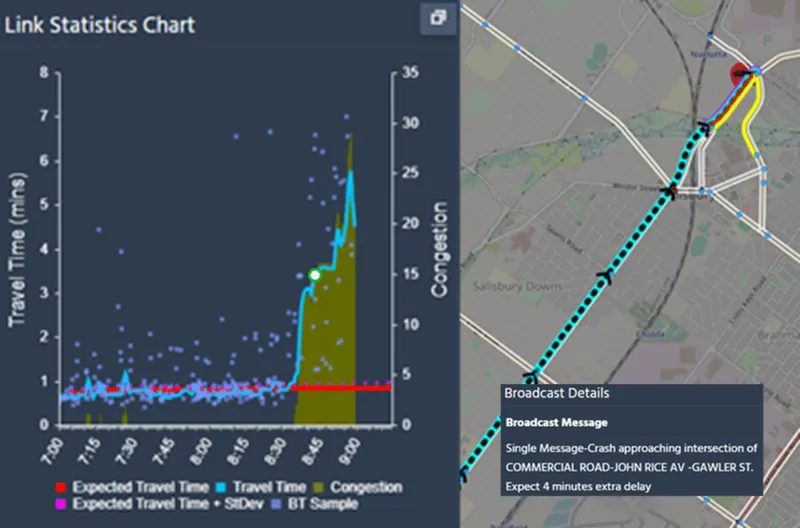Click the Travel Time (mins) axis title

(x=17, y=249)
